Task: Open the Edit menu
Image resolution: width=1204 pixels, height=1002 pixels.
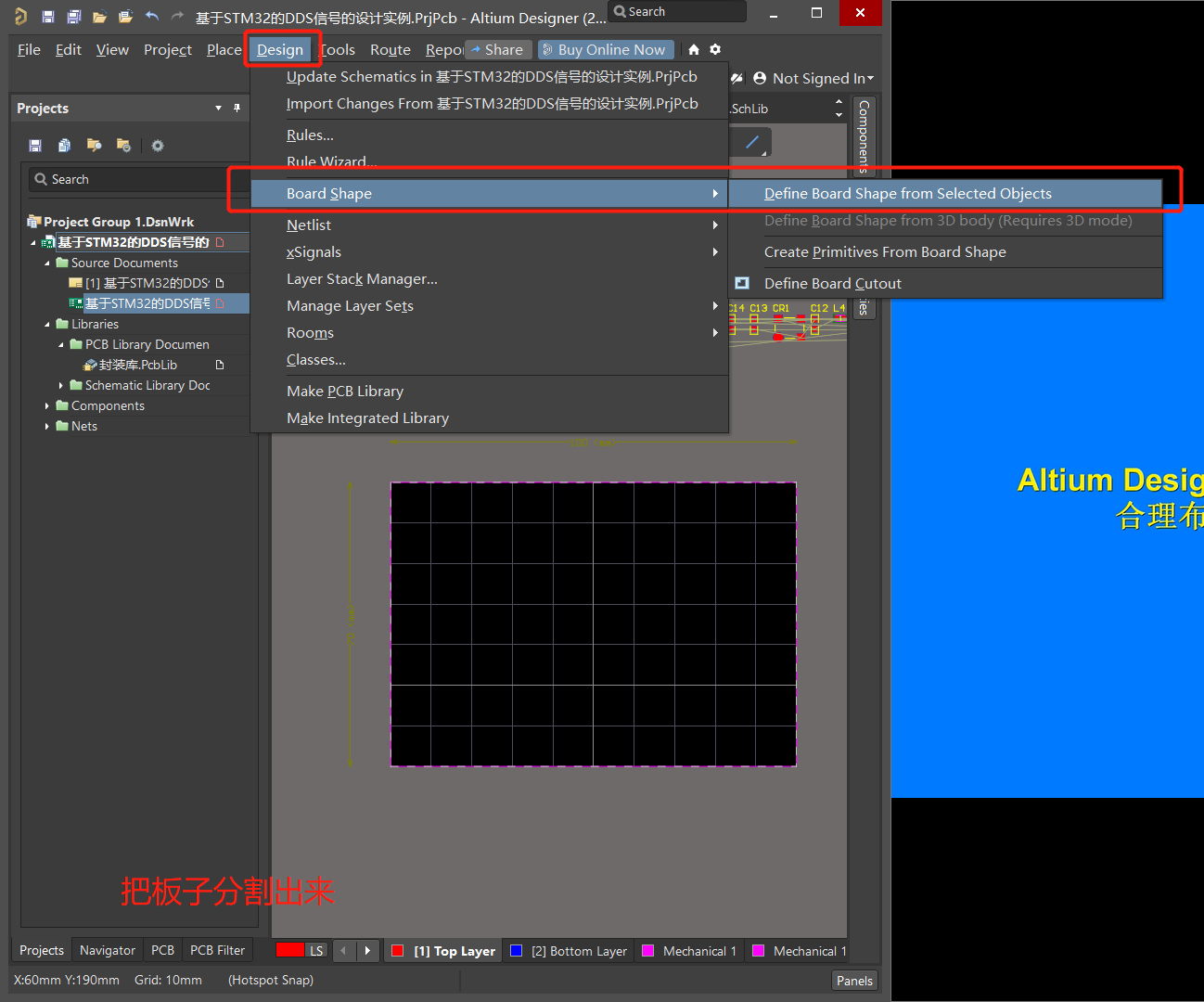Action: pyautogui.click(x=69, y=49)
